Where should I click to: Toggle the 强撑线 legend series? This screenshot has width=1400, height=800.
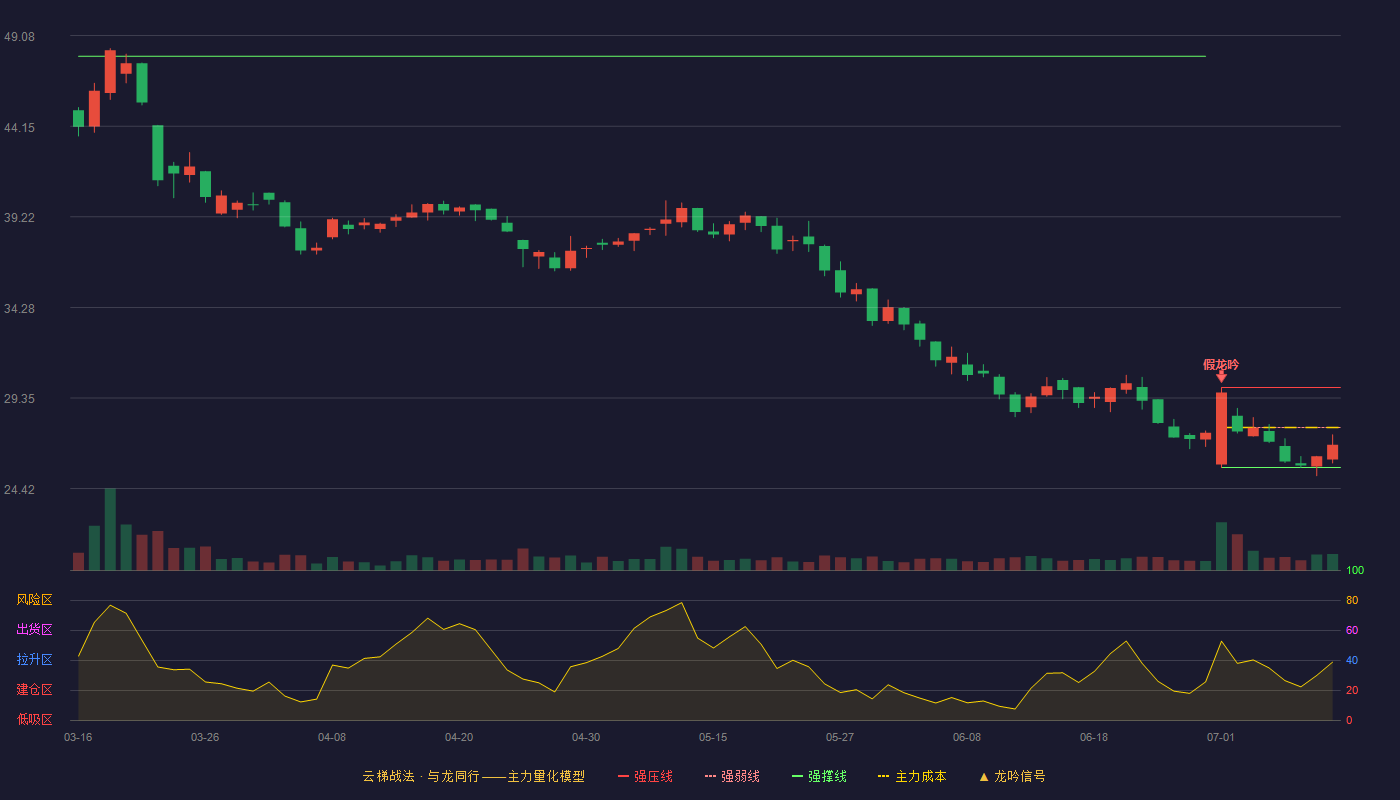pyautogui.click(x=827, y=777)
